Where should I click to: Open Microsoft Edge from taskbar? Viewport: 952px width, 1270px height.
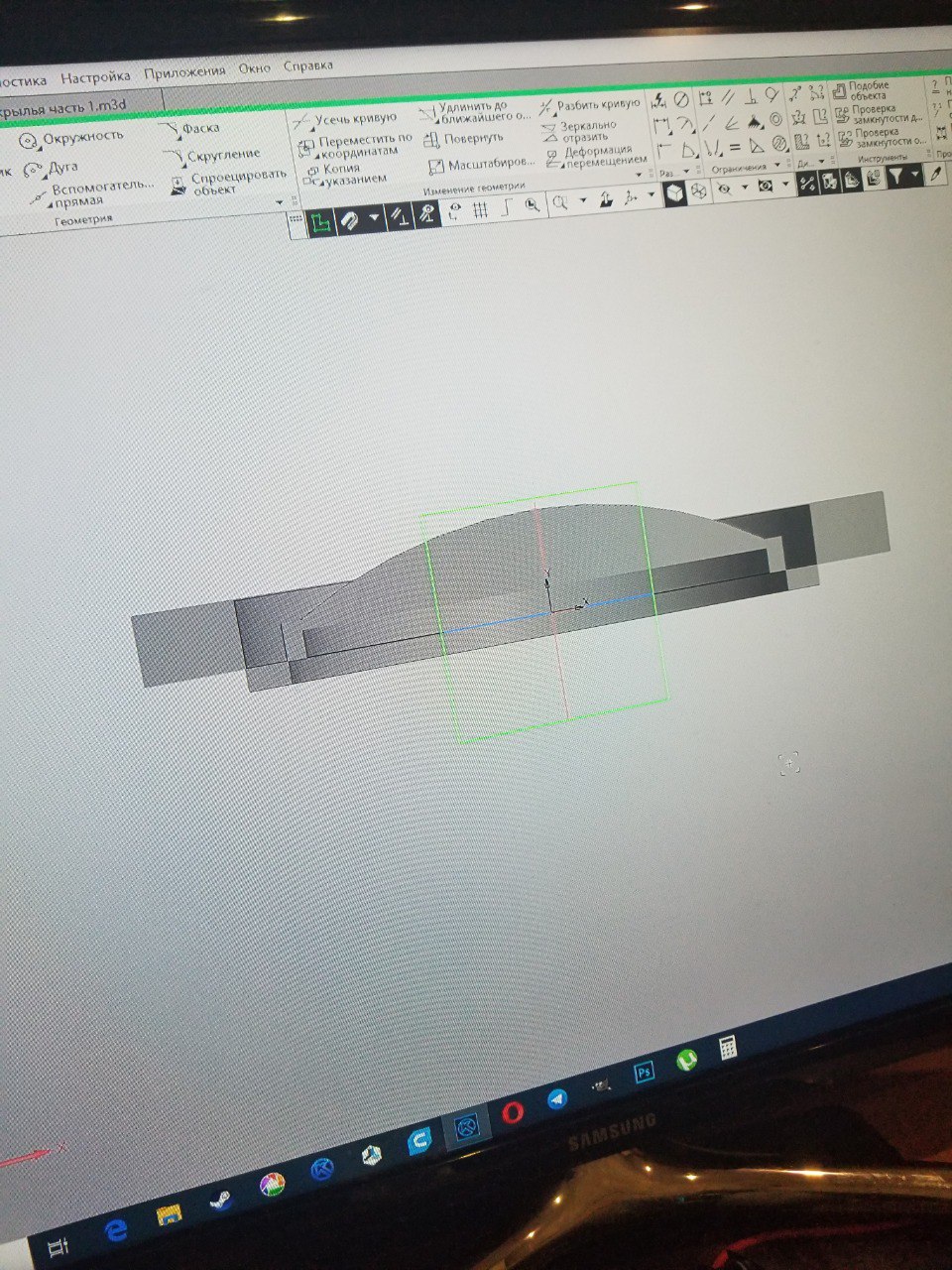click(117, 1231)
